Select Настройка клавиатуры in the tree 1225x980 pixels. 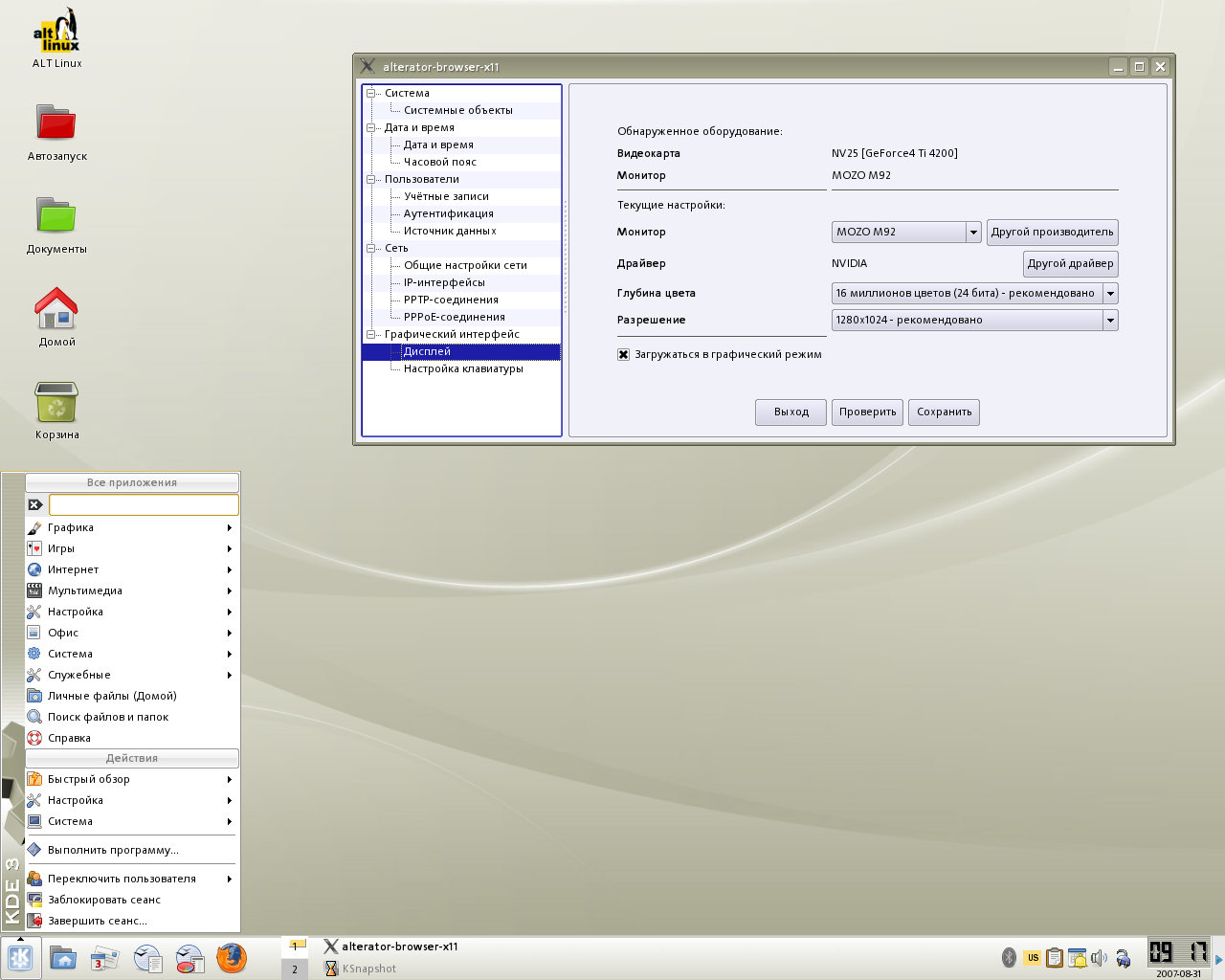pos(463,368)
